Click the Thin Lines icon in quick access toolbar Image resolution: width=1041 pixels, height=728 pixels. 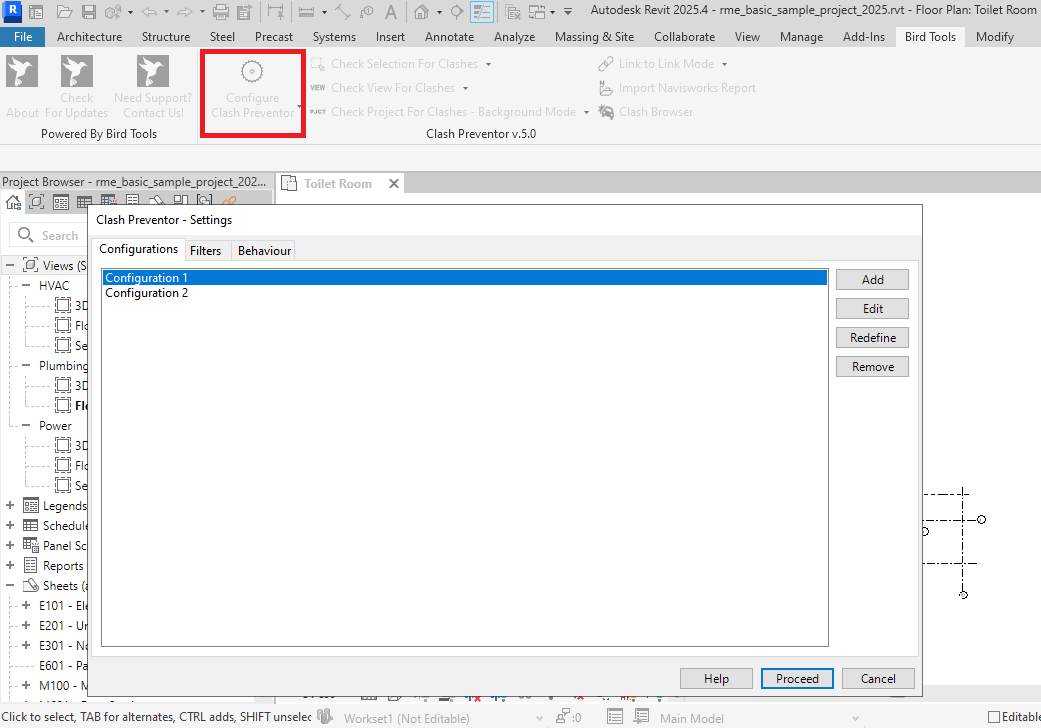point(481,11)
